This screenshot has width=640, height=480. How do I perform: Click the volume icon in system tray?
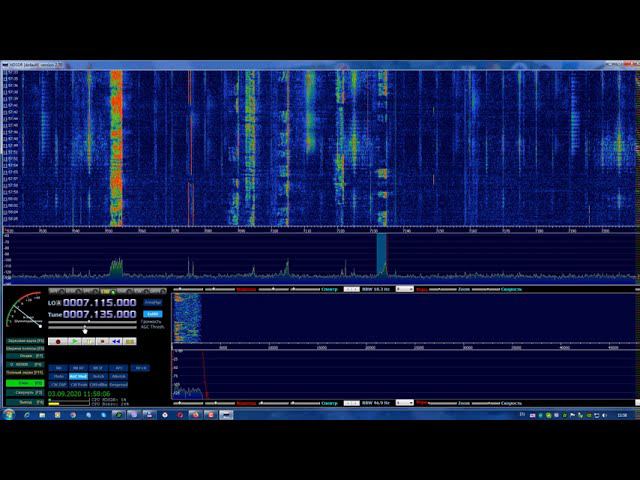point(605,415)
